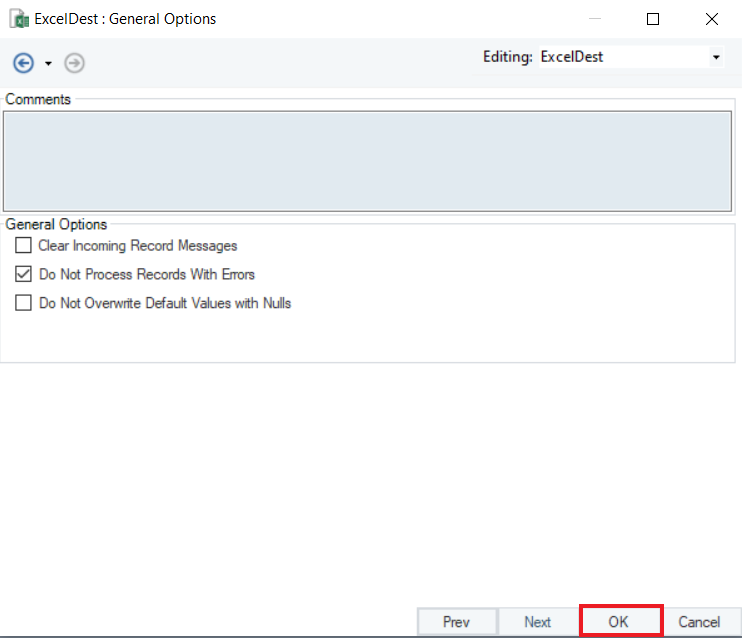Click the General Options group heading

pyautogui.click(x=56, y=225)
